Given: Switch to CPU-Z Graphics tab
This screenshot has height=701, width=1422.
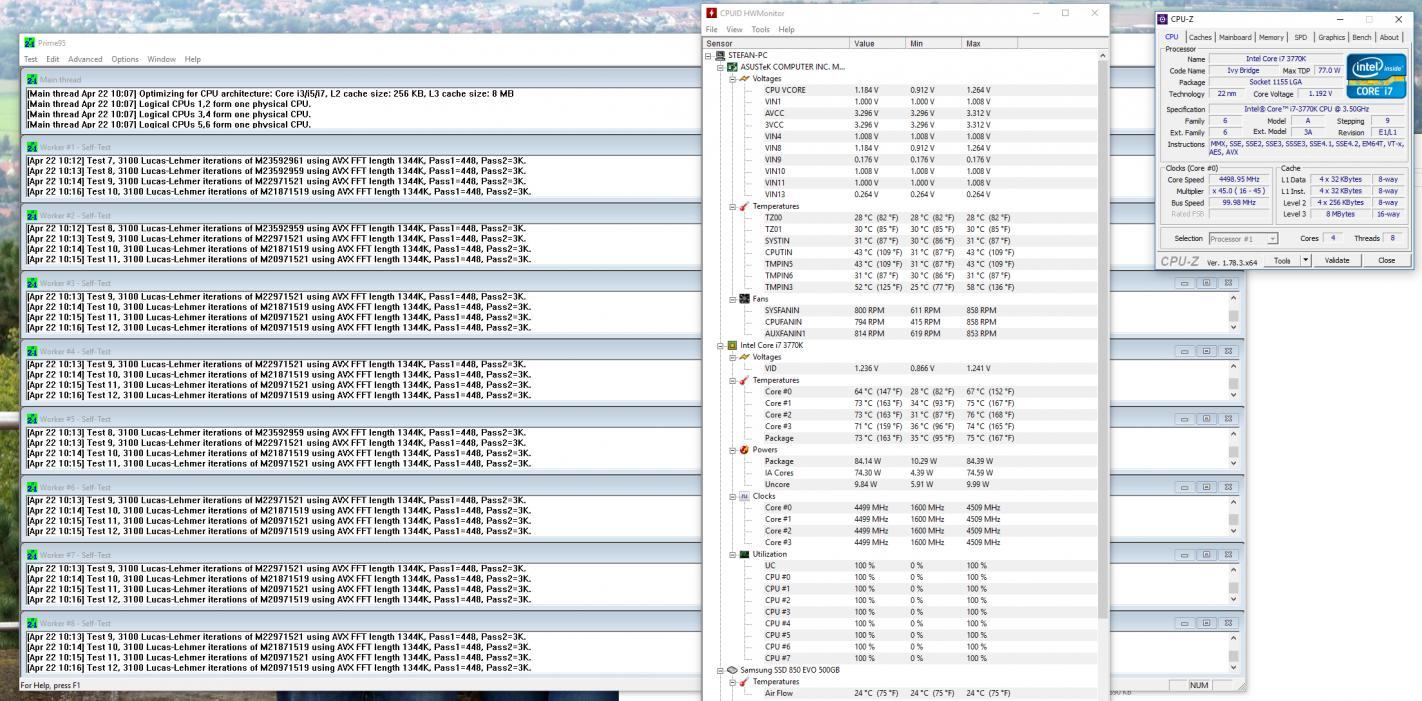Looking at the screenshot, I should pos(1331,37).
